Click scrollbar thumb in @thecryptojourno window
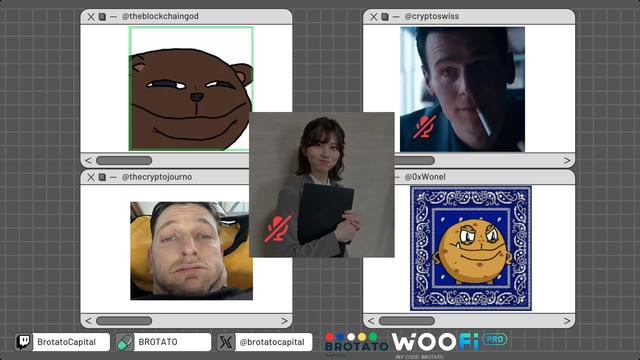The width and height of the screenshot is (640, 360). point(124,321)
